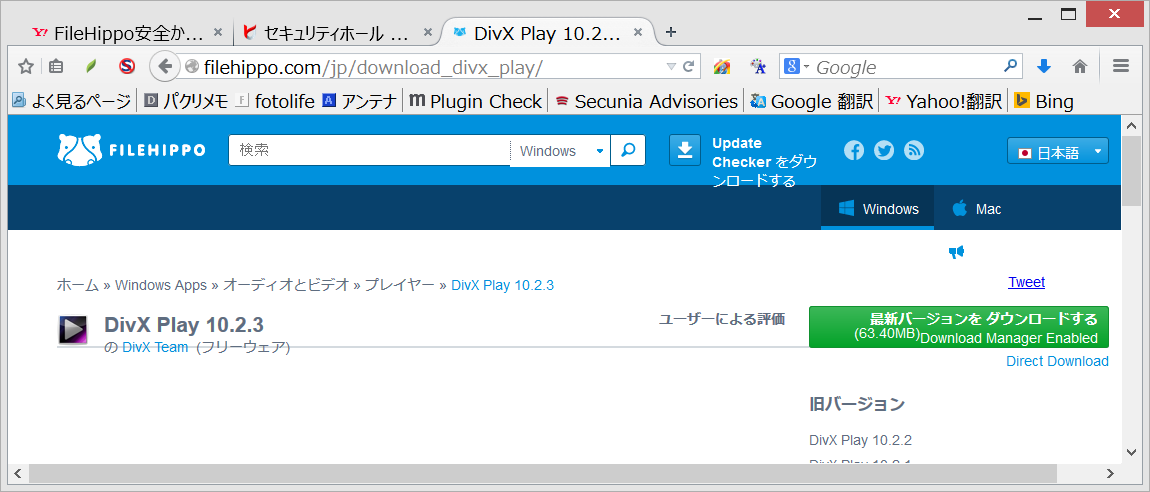Go back with the back arrow button
Viewport: 1150px width, 492px height.
tap(165, 67)
